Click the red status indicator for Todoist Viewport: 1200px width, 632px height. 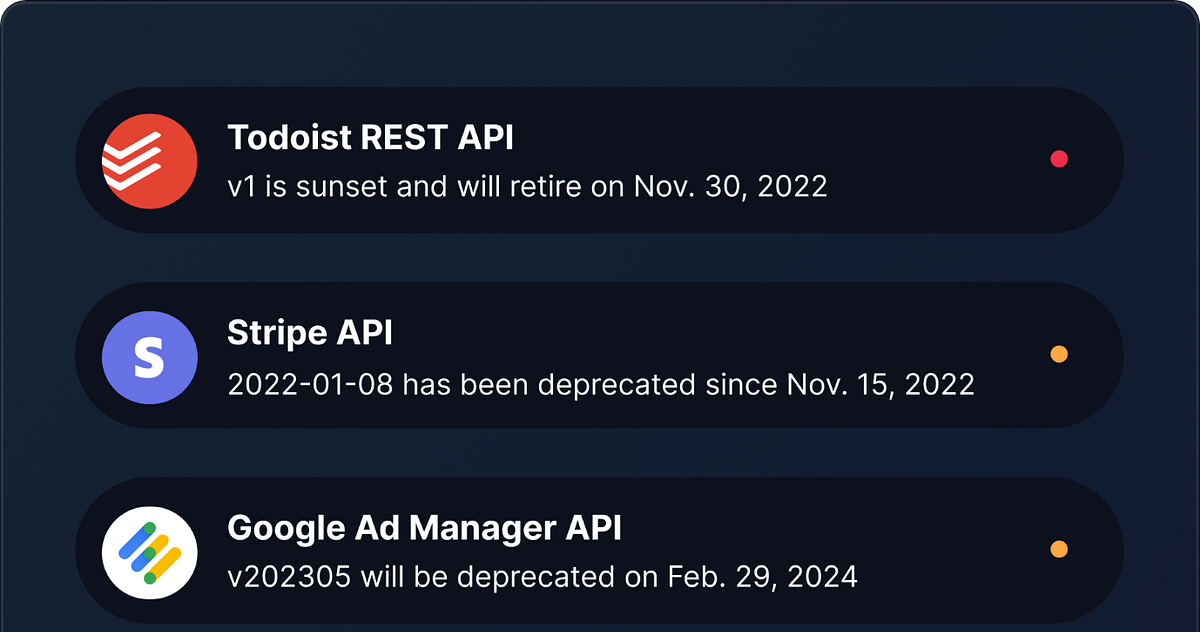(1059, 158)
